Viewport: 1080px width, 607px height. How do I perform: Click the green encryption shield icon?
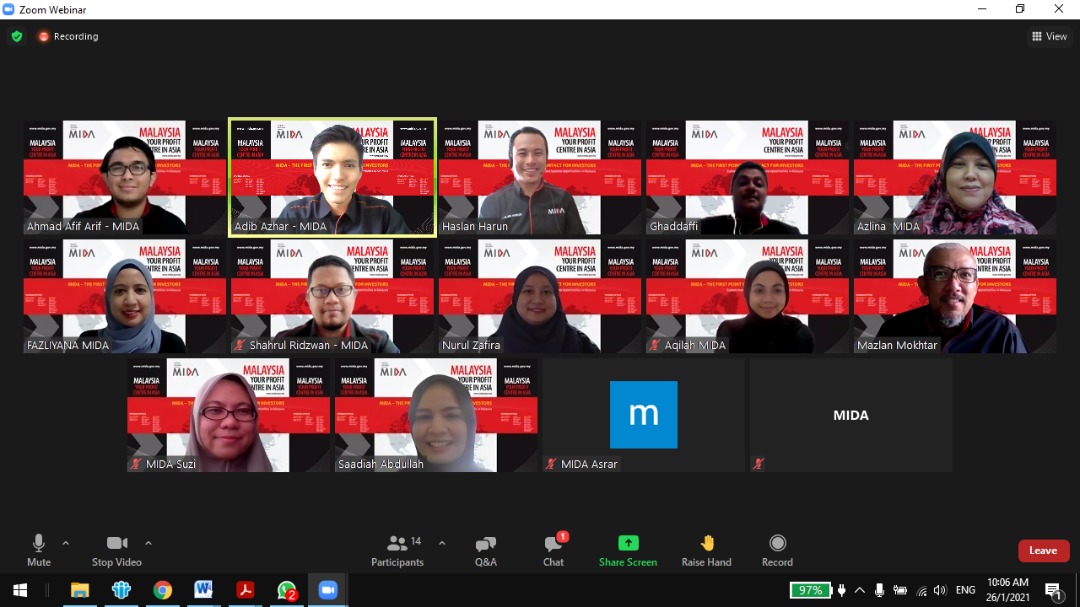tap(17, 37)
